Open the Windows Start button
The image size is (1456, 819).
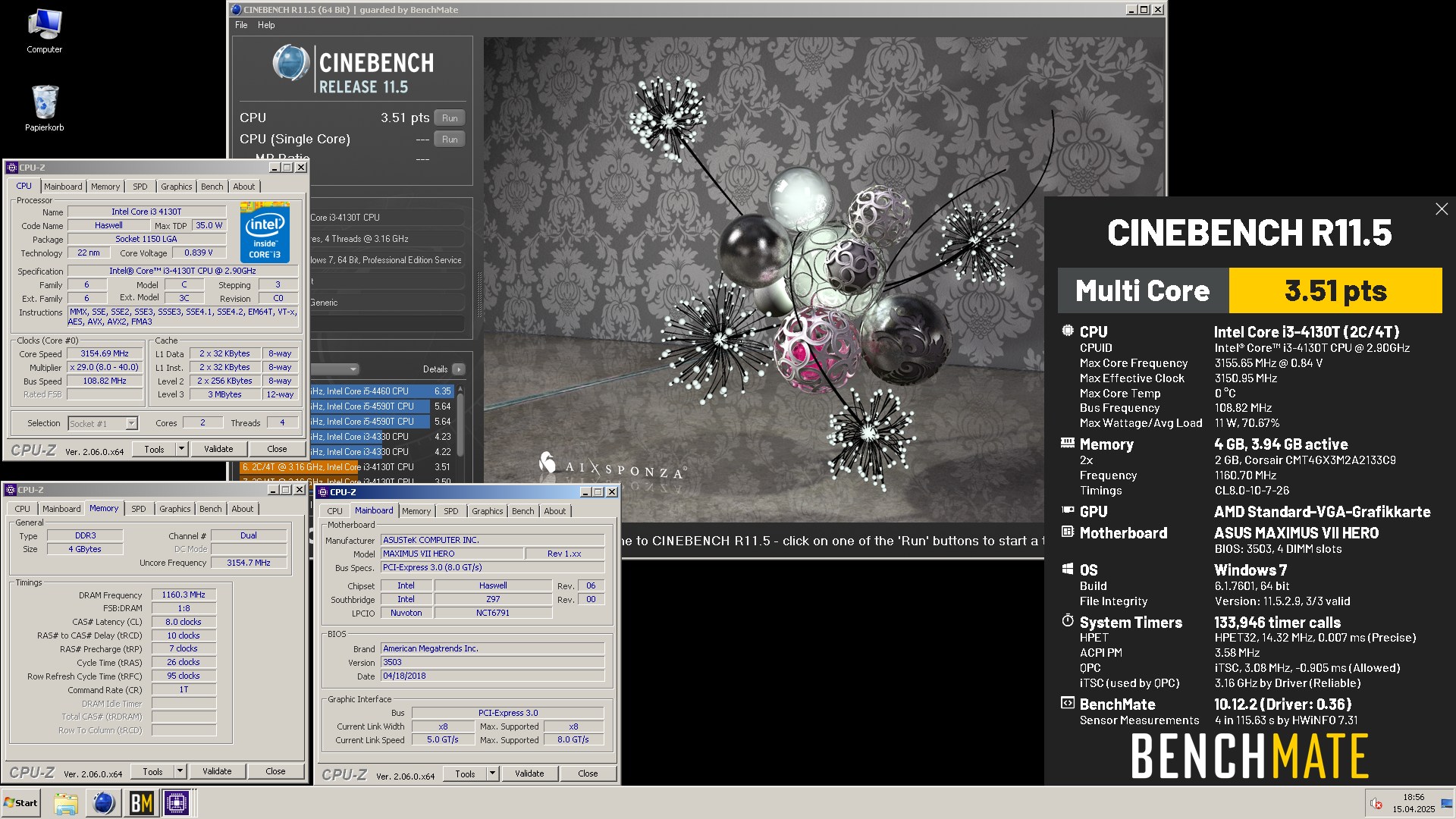click(20, 803)
